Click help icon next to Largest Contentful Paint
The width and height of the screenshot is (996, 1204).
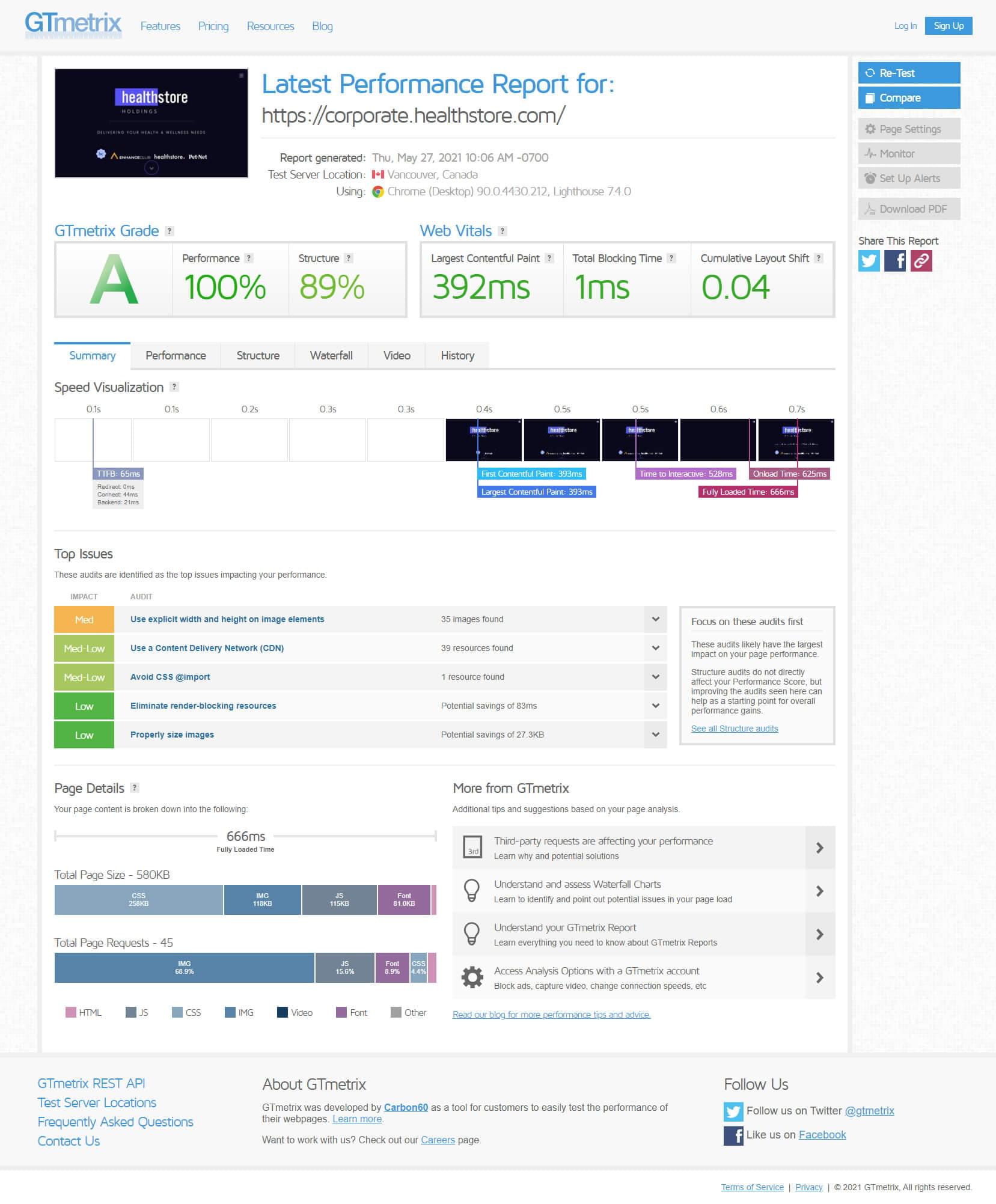pos(549,258)
